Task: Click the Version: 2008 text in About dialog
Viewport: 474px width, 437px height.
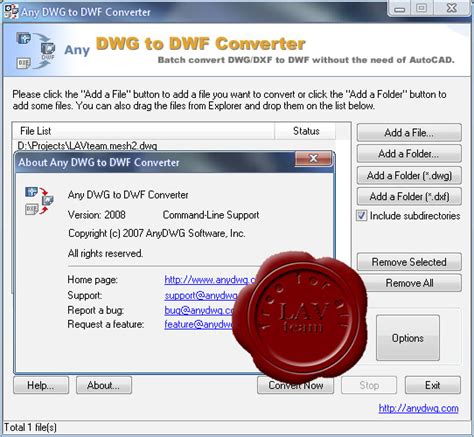Action: click(97, 215)
